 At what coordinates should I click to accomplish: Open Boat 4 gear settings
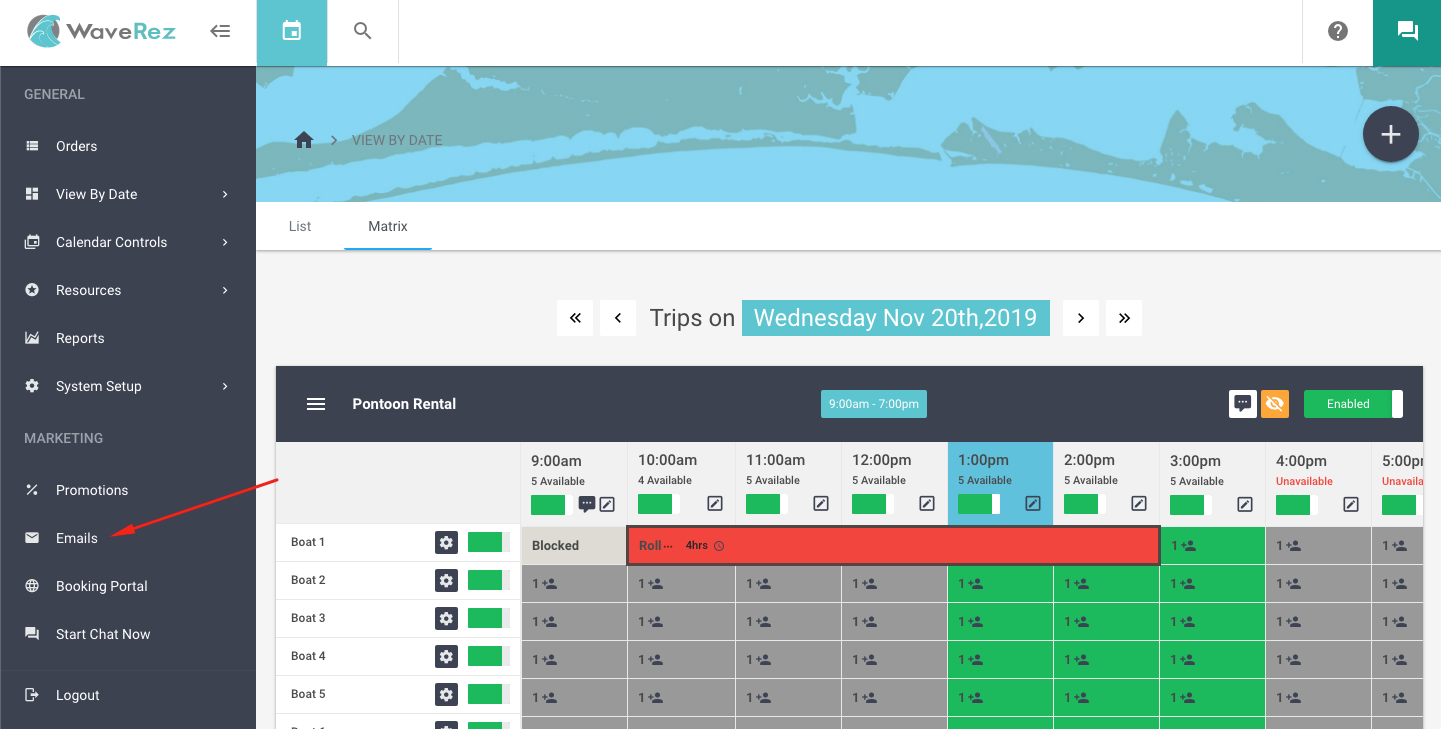click(x=446, y=656)
